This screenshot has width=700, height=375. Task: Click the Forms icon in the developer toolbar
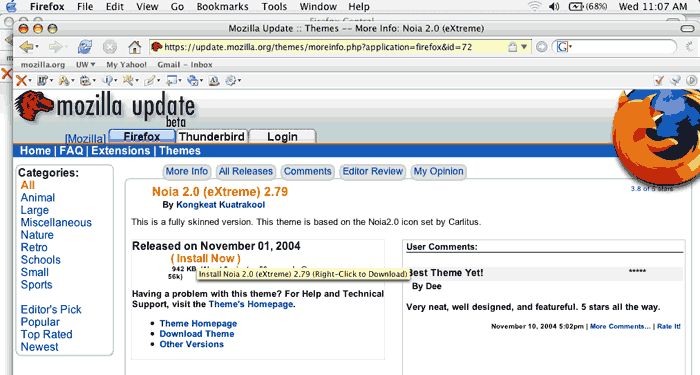point(63,80)
